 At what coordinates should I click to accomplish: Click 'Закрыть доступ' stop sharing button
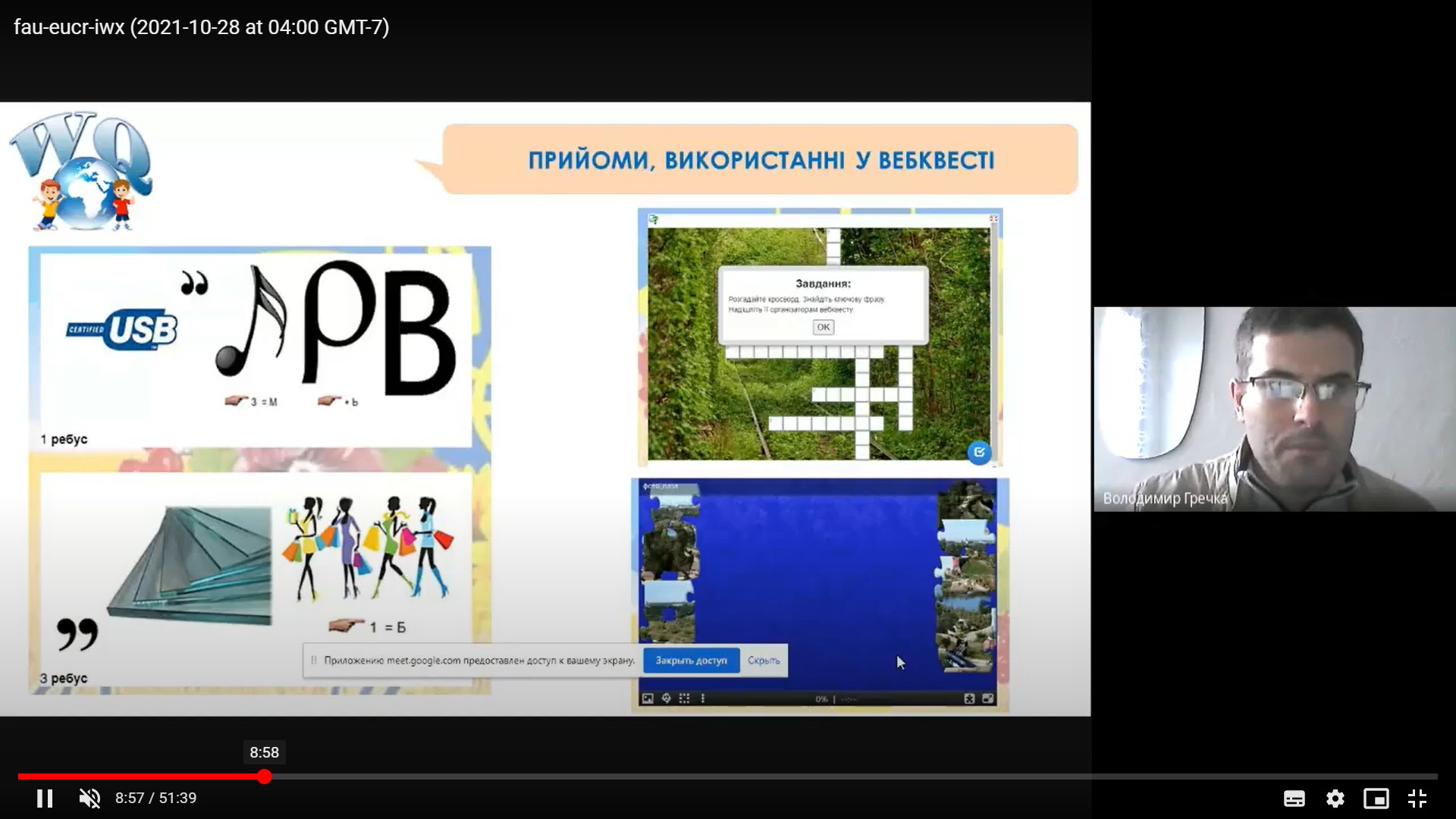pos(691,661)
